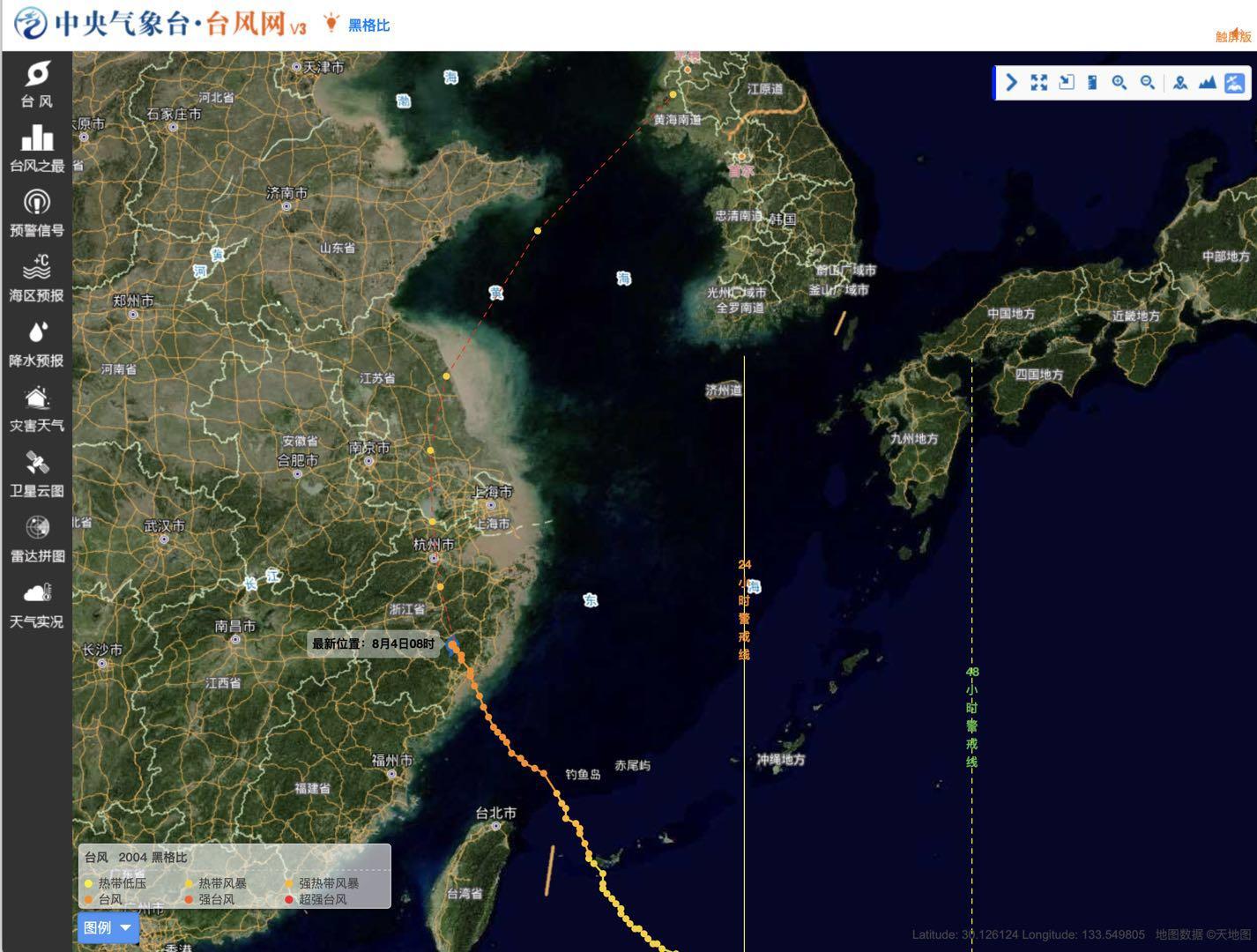The width and height of the screenshot is (1257, 952).
Task: Open the 触屏版 touch version link
Action: click(x=1233, y=36)
